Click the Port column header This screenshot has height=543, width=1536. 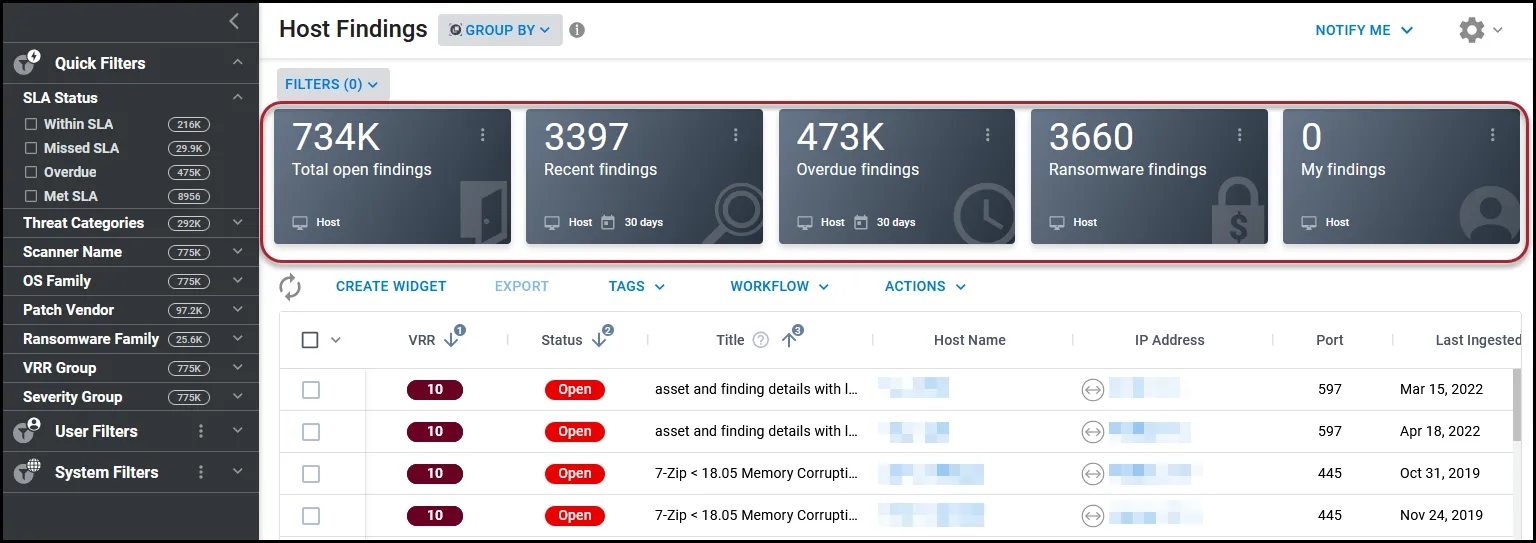pyautogui.click(x=1330, y=340)
